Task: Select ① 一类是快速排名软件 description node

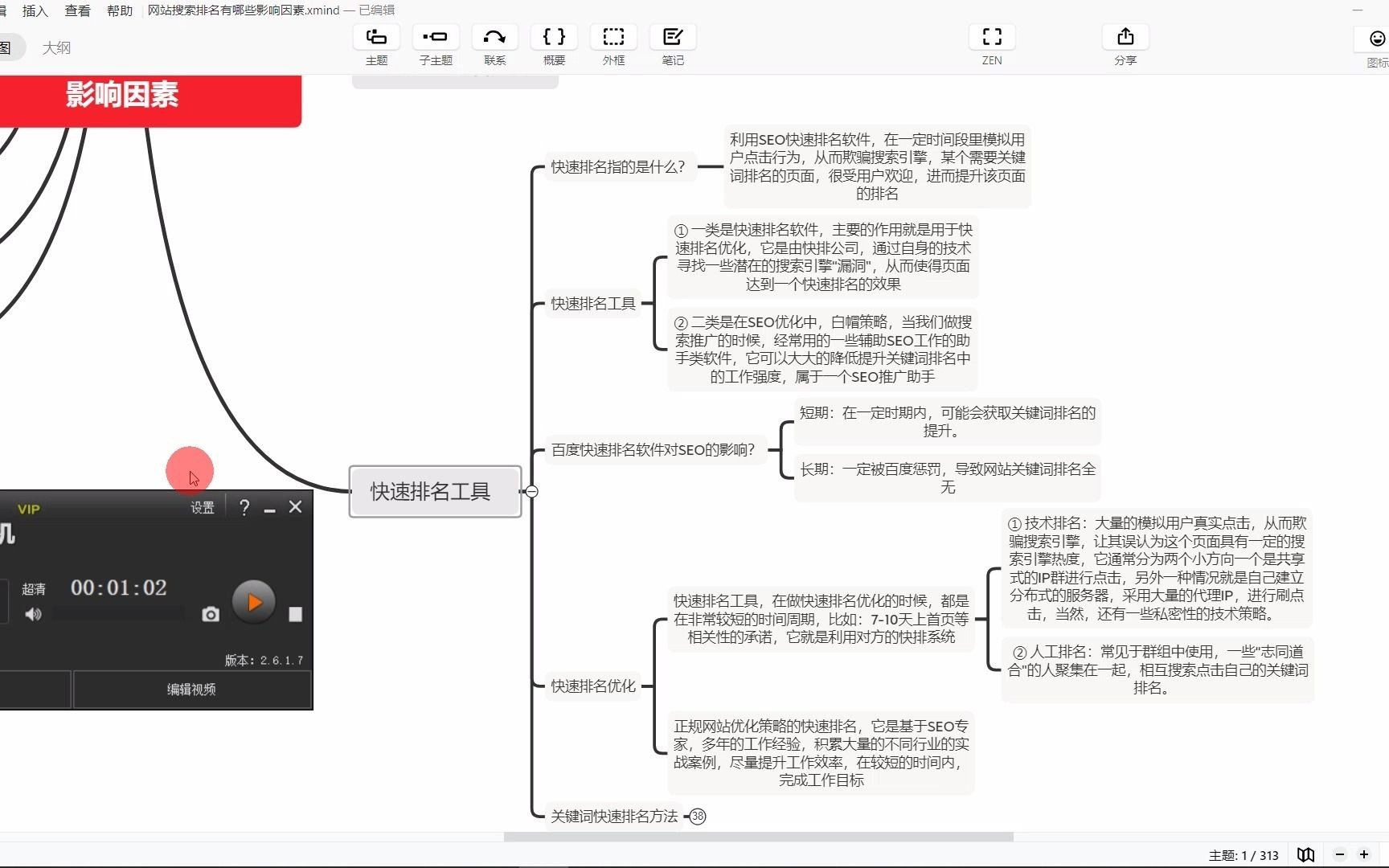Action: click(x=823, y=257)
